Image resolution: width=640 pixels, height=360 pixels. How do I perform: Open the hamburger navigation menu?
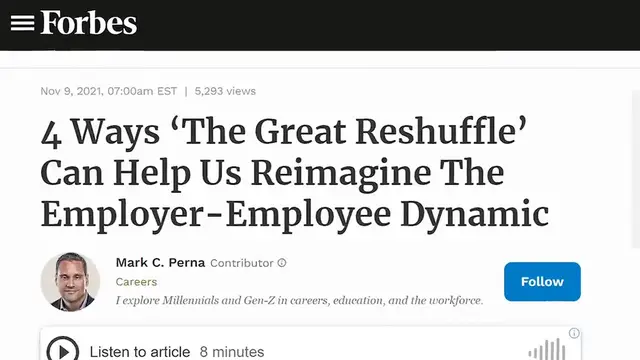22,23
